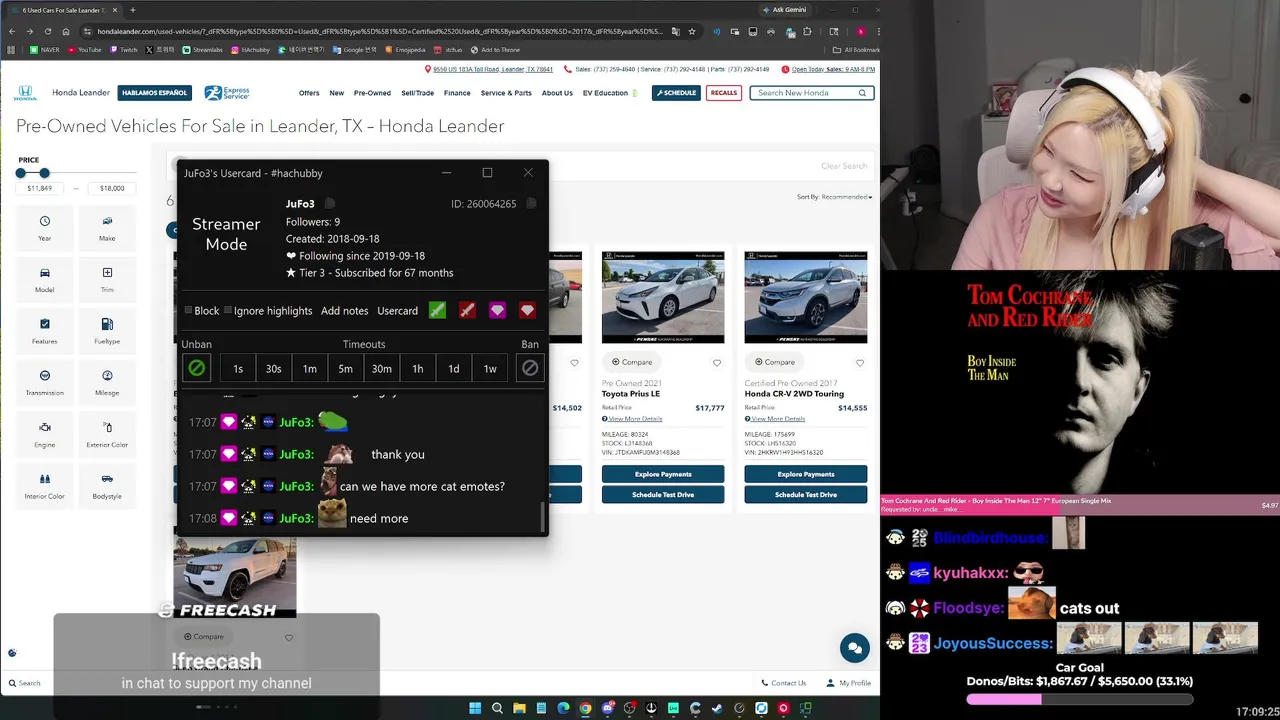1280x720 pixels.
Task: Expand the Features filter
Action: 45,331
